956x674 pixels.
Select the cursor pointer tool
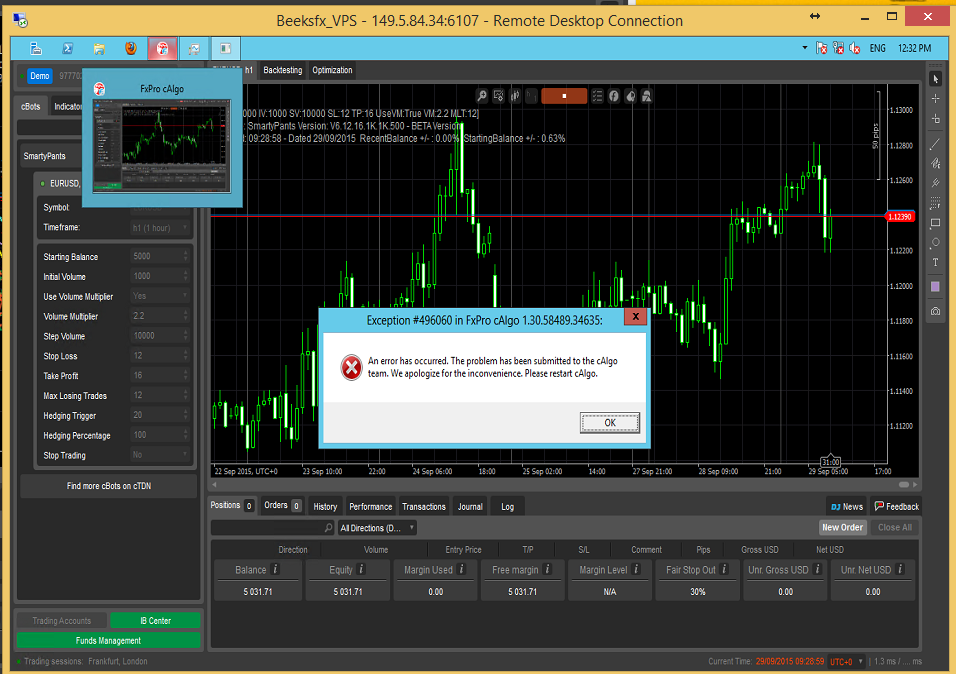tap(935, 79)
